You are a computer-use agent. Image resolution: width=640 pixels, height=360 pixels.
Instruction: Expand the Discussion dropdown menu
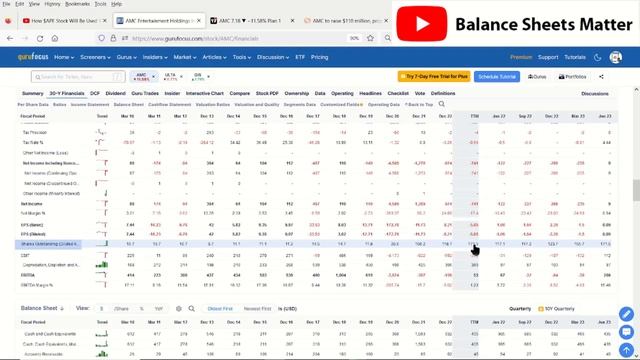273,57
